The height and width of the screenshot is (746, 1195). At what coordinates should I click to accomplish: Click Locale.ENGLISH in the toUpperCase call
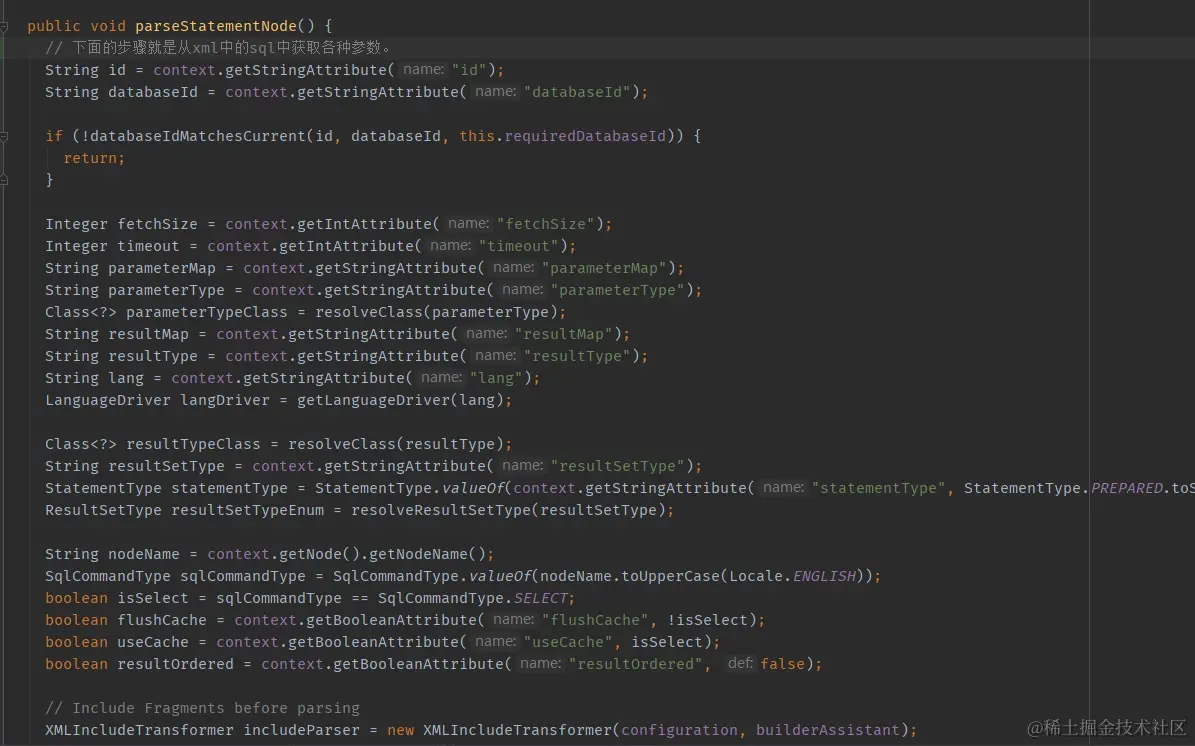(793, 576)
